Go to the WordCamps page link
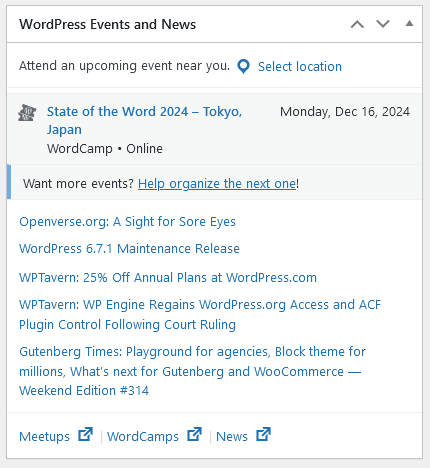 tap(143, 436)
